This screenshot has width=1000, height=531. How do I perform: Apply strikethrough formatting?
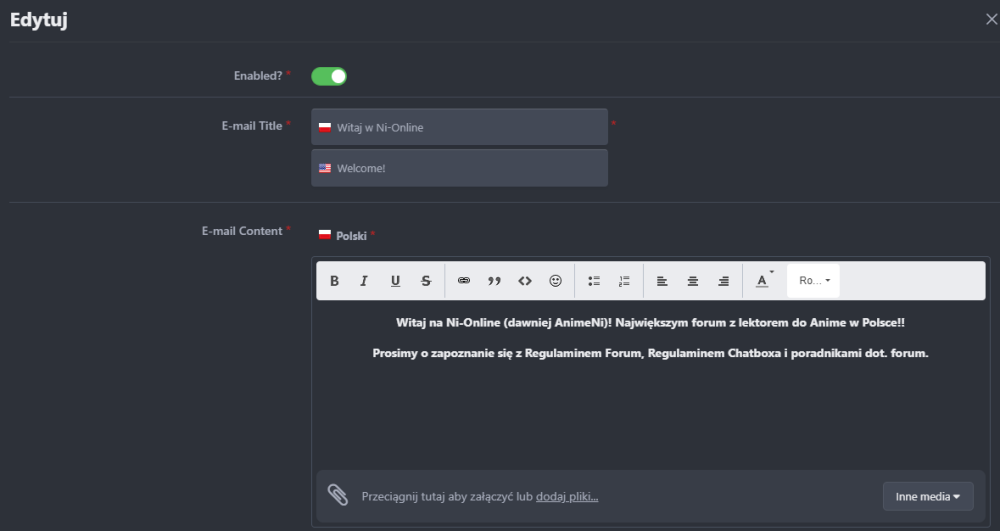[x=426, y=281]
